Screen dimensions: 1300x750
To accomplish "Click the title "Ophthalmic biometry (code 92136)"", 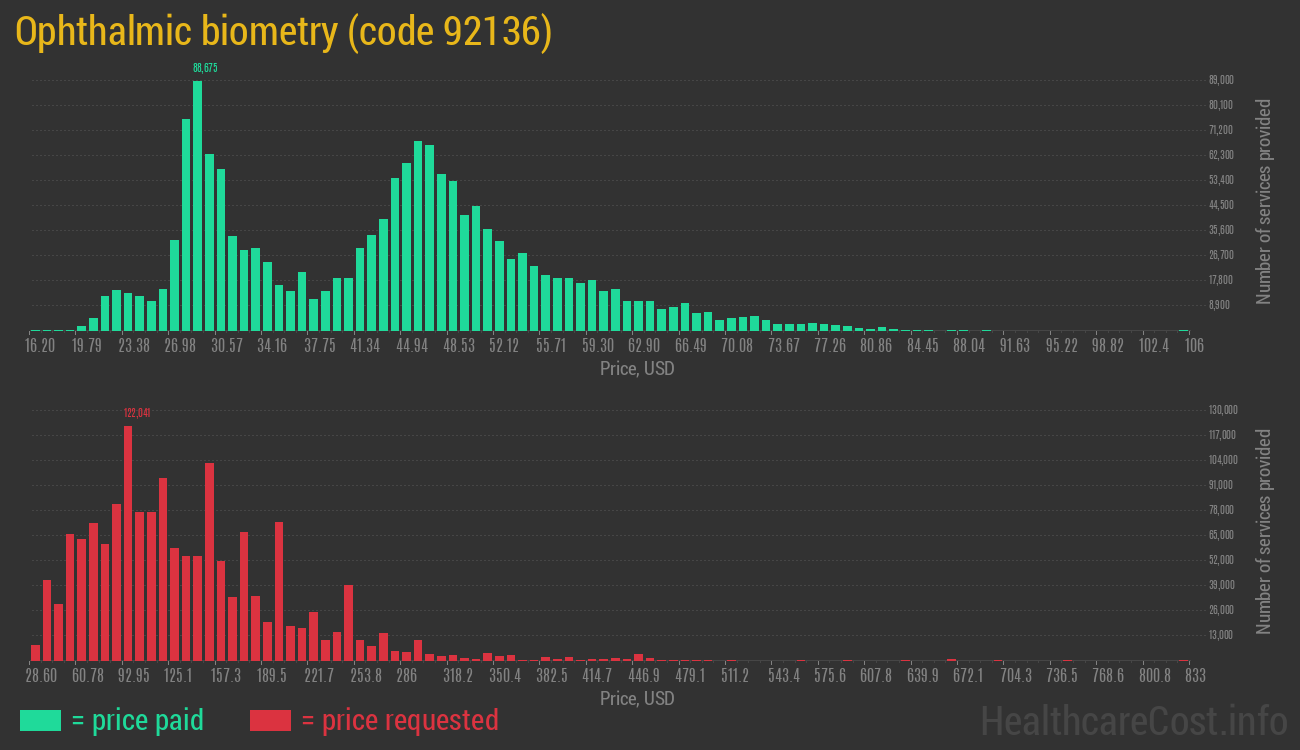I will (284, 33).
